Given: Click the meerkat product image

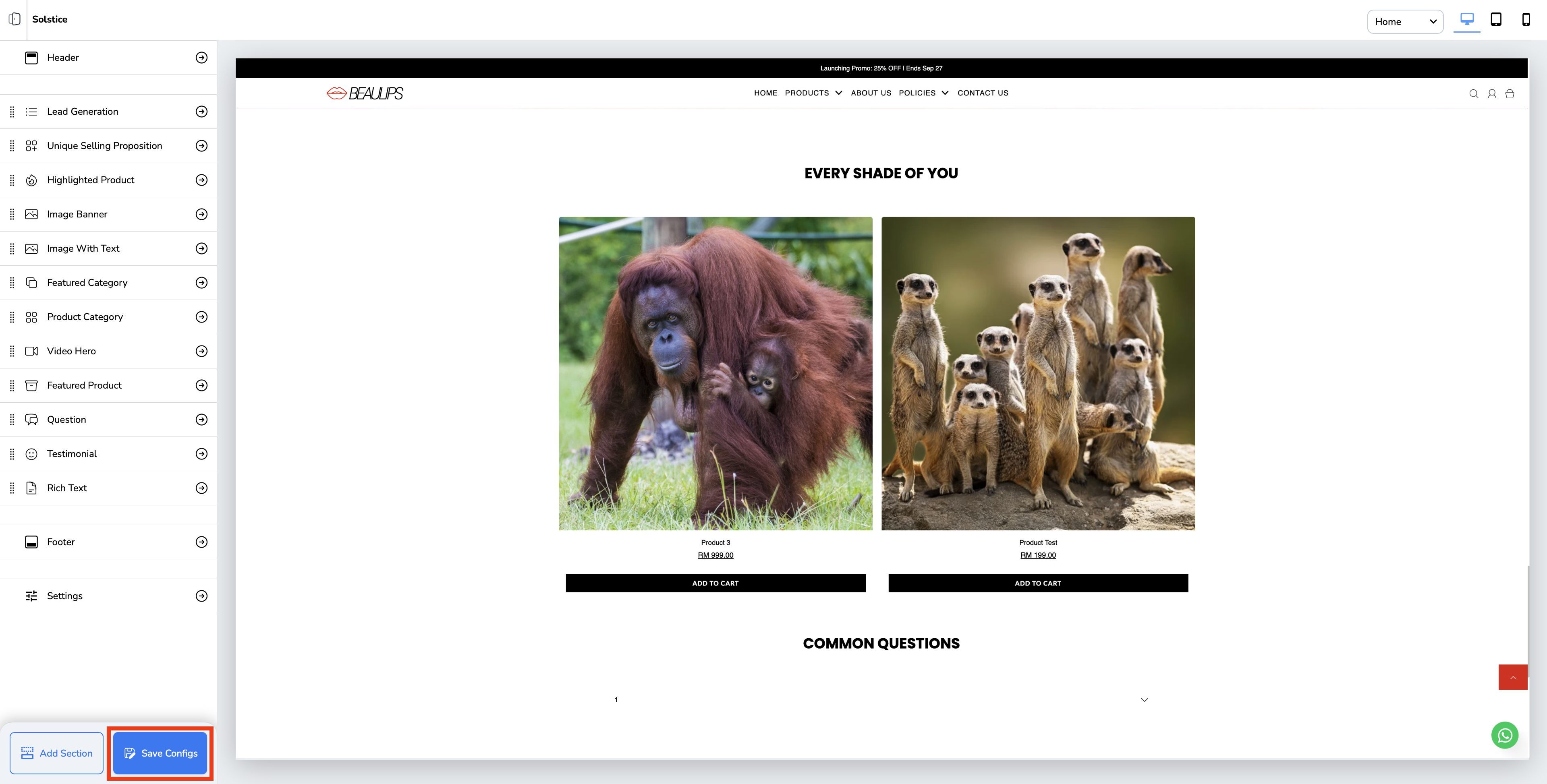Looking at the screenshot, I should [x=1038, y=373].
